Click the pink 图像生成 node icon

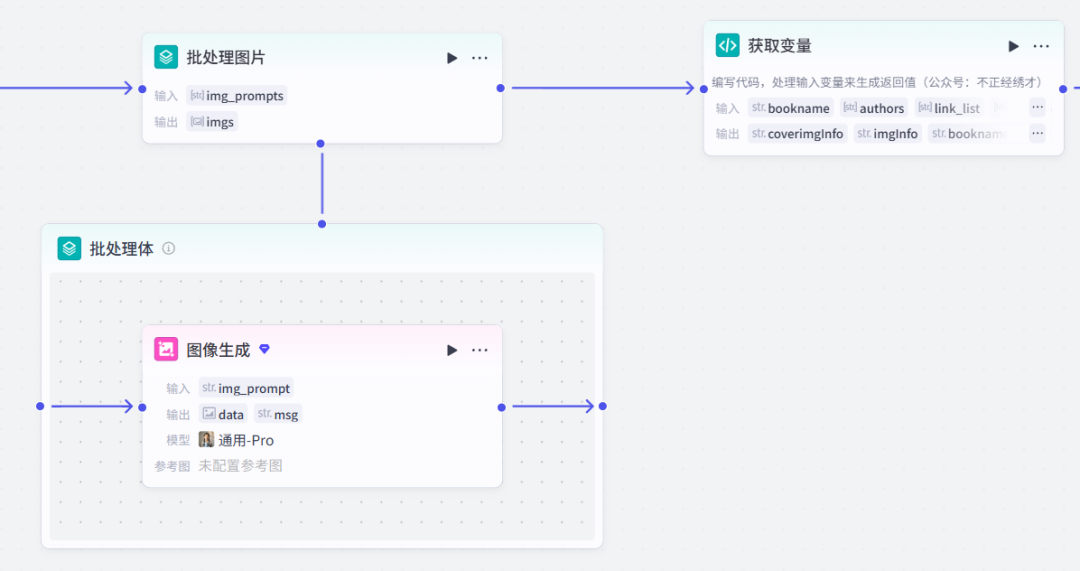click(x=166, y=349)
